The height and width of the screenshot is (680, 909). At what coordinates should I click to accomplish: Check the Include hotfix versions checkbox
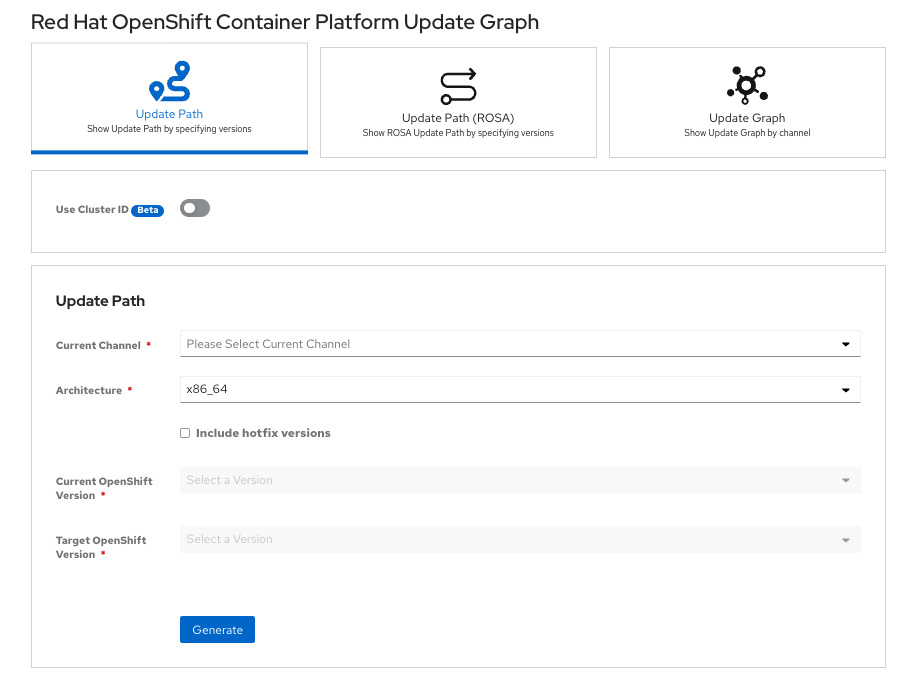(x=184, y=432)
